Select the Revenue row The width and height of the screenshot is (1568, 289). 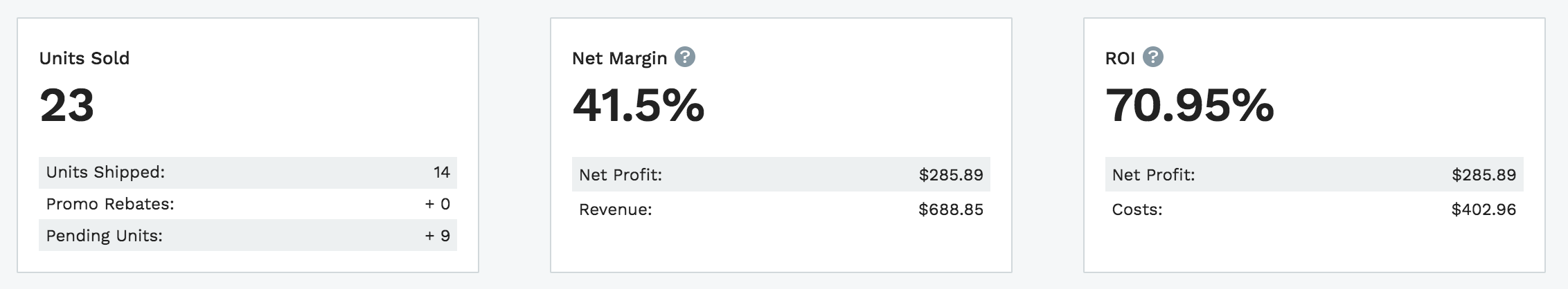(781, 209)
